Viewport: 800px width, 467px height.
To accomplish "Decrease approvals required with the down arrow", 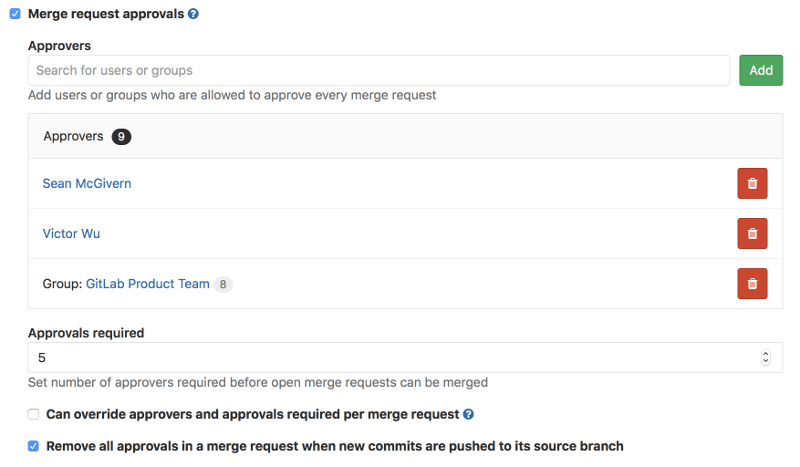I will point(766,361).
